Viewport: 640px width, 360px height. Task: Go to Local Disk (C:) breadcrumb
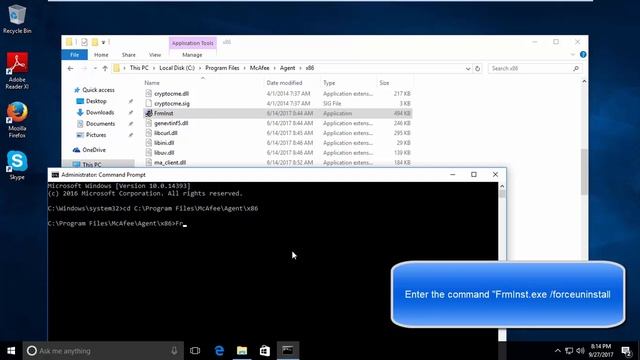[x=177, y=68]
